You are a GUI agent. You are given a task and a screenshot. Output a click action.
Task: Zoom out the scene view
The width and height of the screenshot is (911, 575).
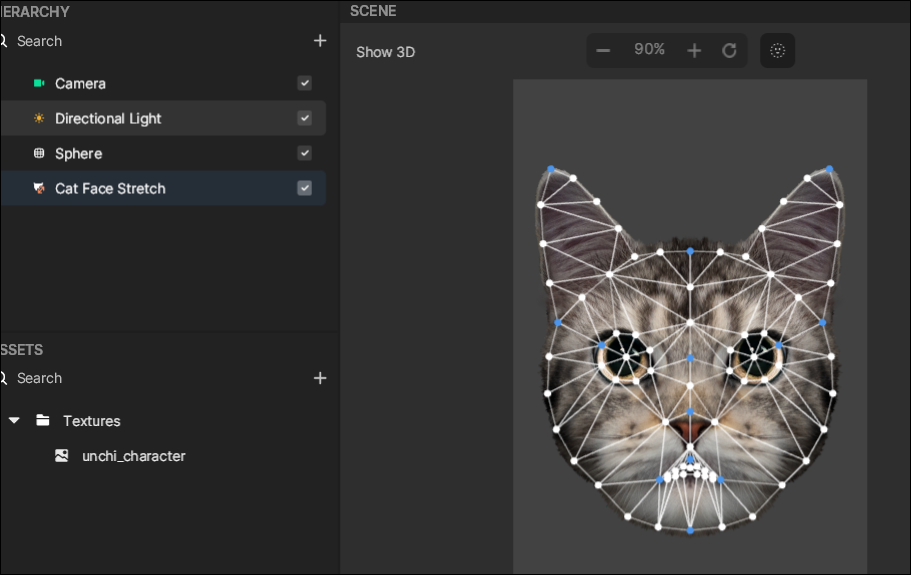(603, 51)
